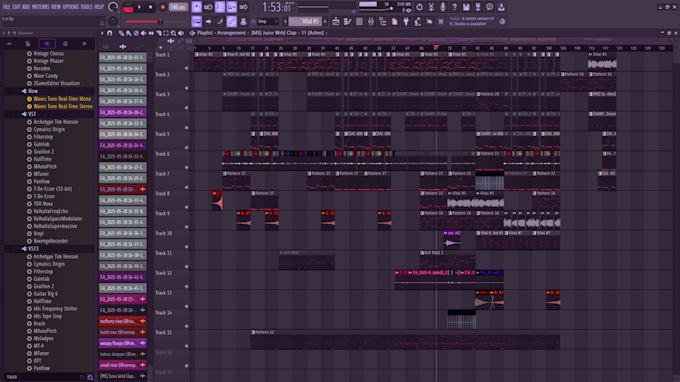
Task: Toggle mute dot on Track 8
Action: (187, 207)
